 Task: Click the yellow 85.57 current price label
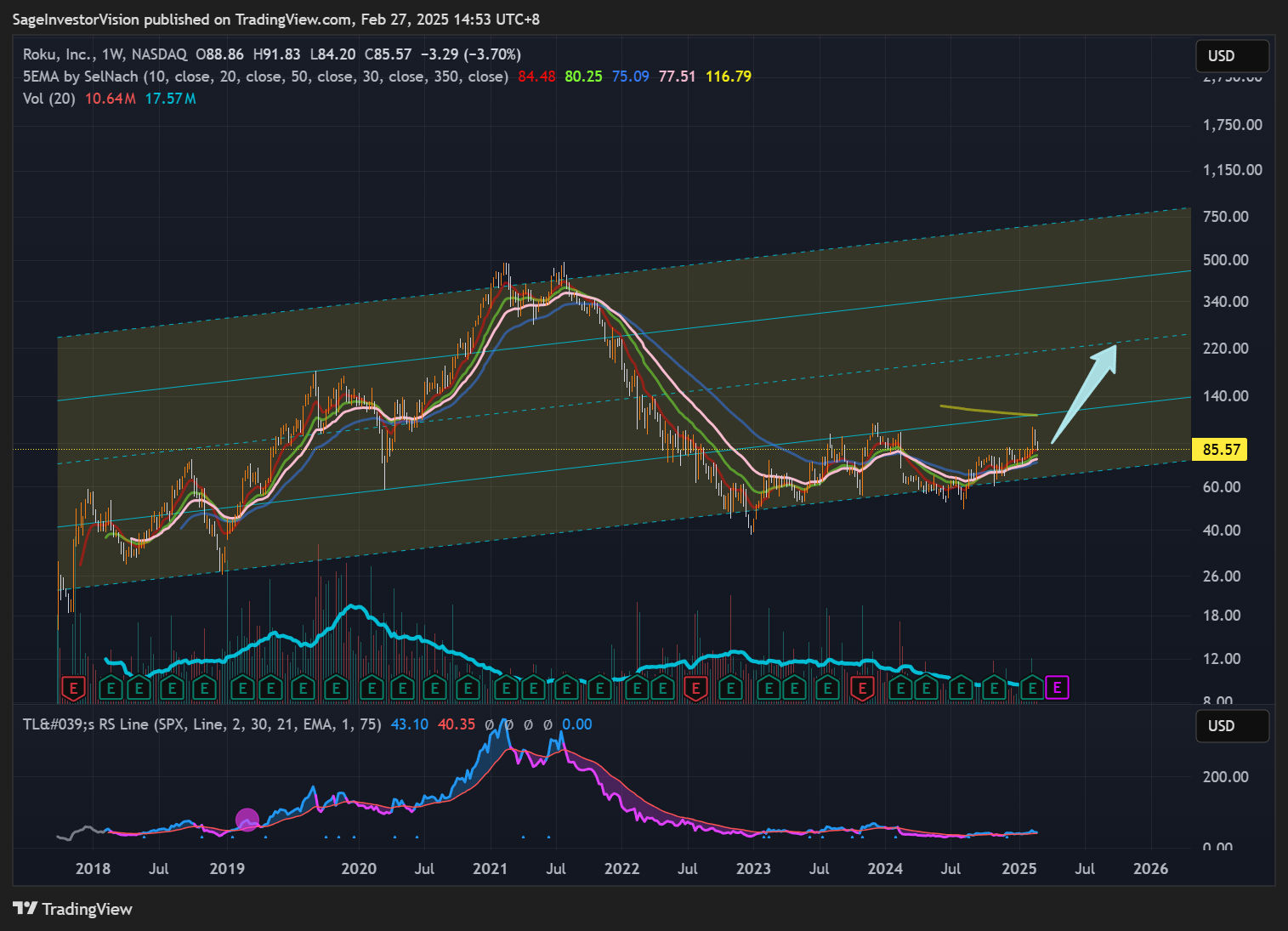(1221, 449)
